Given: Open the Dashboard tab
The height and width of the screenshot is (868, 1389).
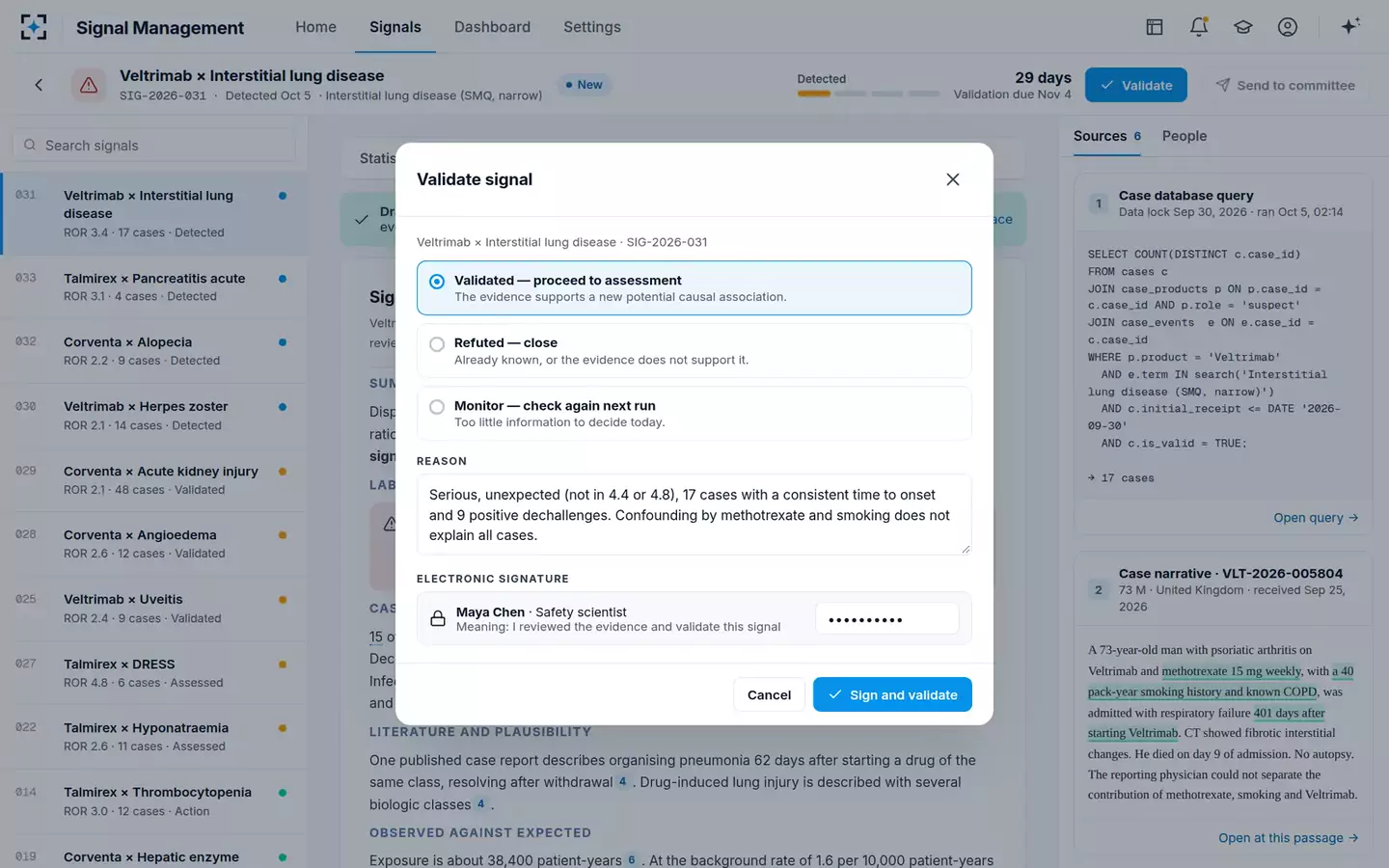Looking at the screenshot, I should (x=492, y=27).
